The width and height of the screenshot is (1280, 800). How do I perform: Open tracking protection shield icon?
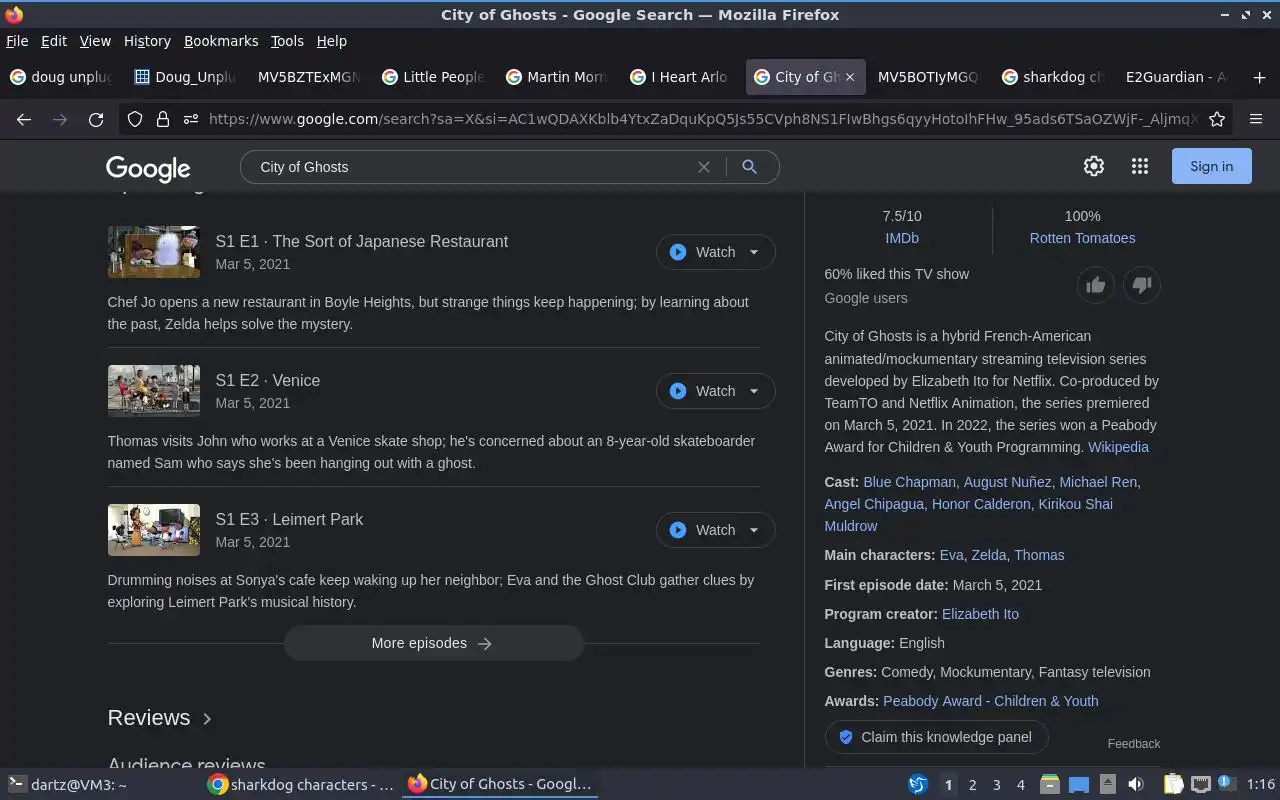135,119
